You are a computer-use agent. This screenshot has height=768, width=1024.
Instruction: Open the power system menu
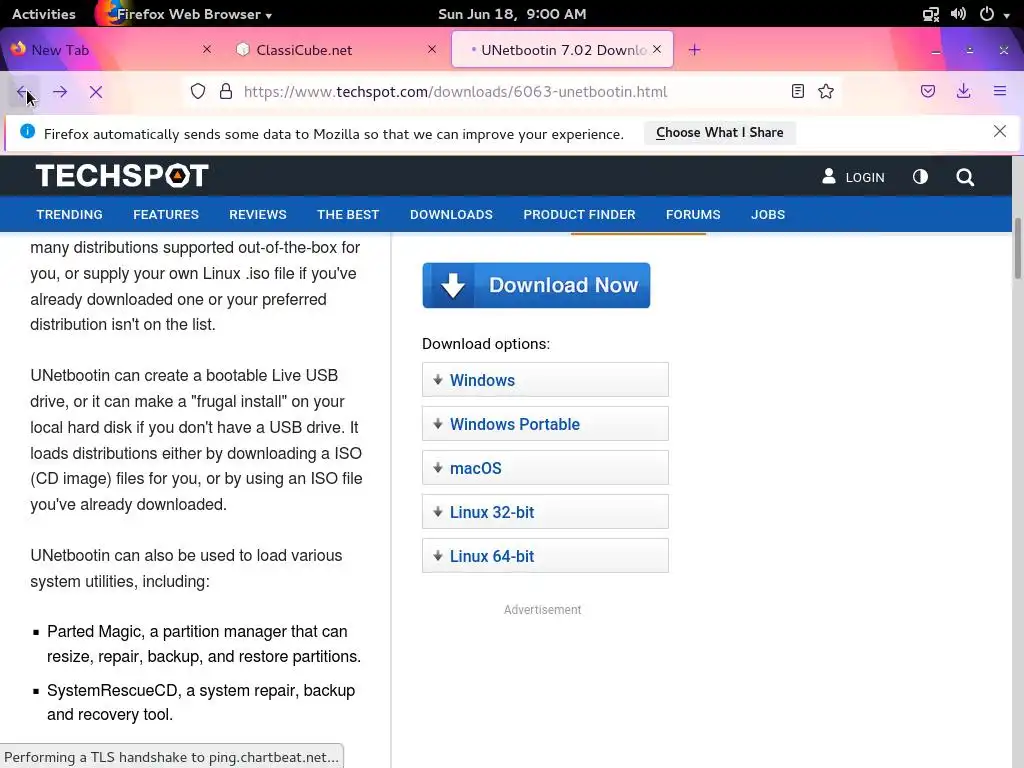994,14
